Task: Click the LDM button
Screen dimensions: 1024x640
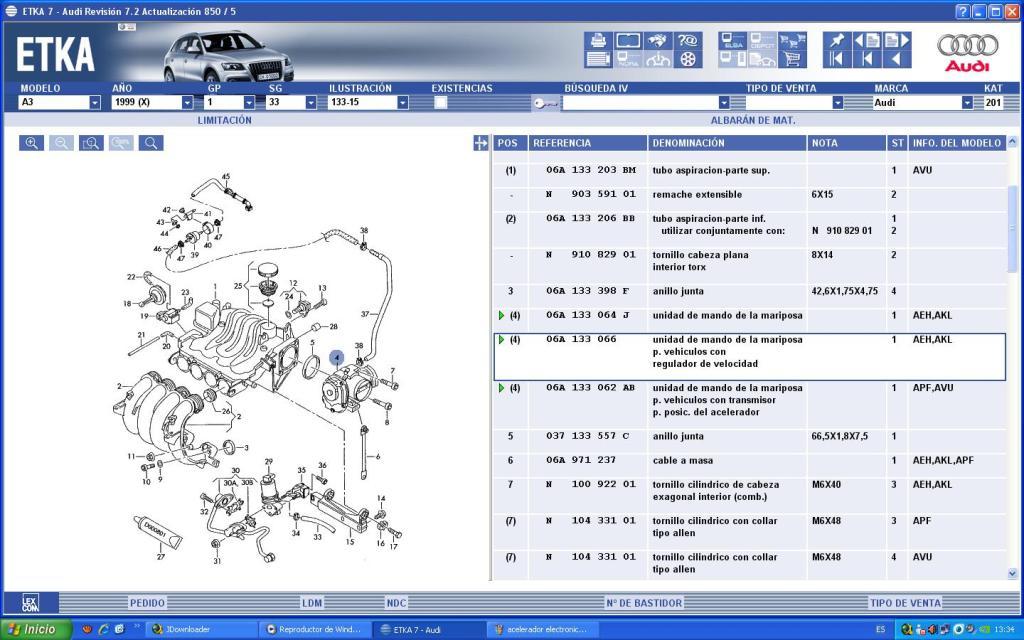Action: pyautogui.click(x=312, y=603)
